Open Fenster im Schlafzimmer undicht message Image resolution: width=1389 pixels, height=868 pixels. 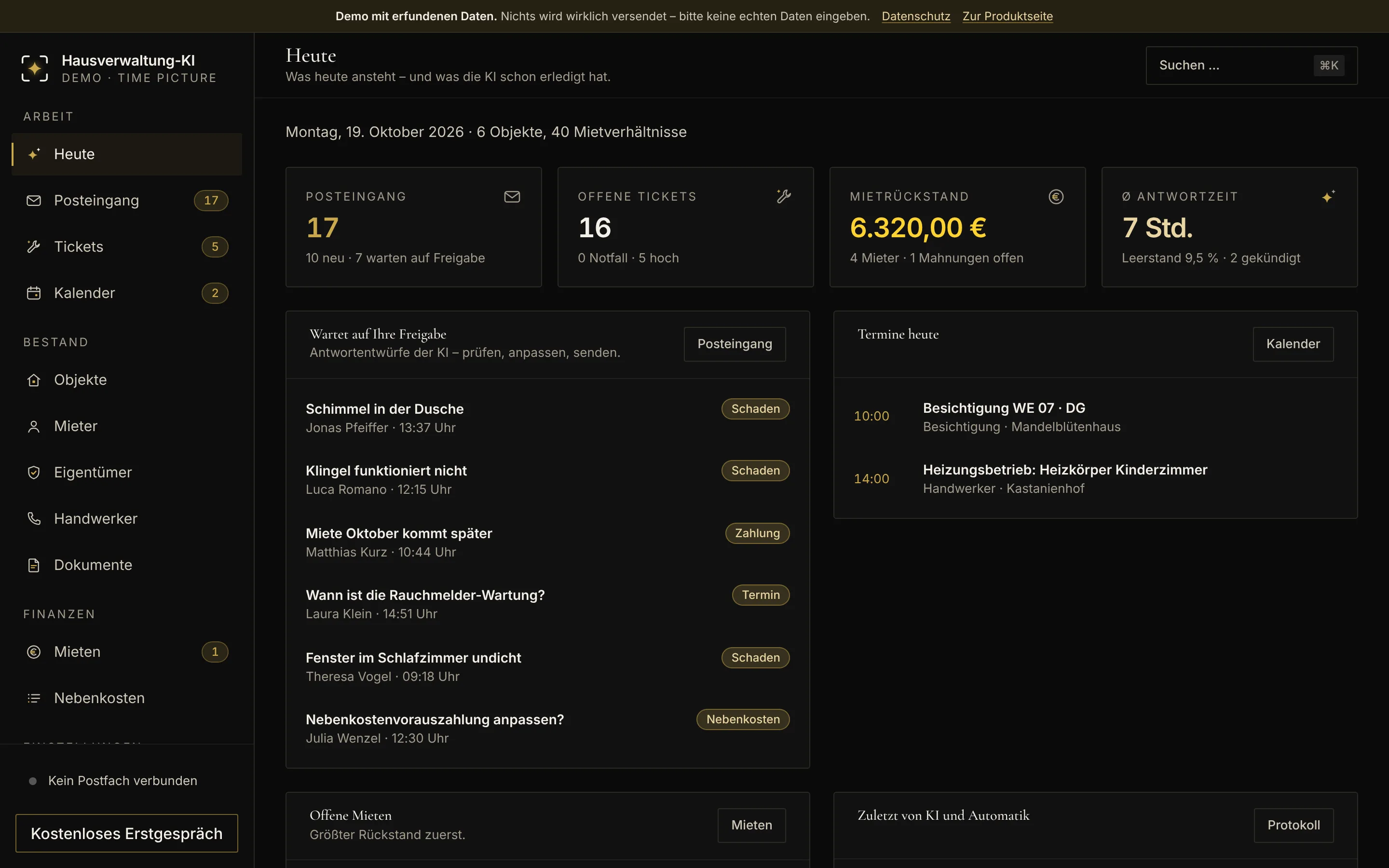547,666
